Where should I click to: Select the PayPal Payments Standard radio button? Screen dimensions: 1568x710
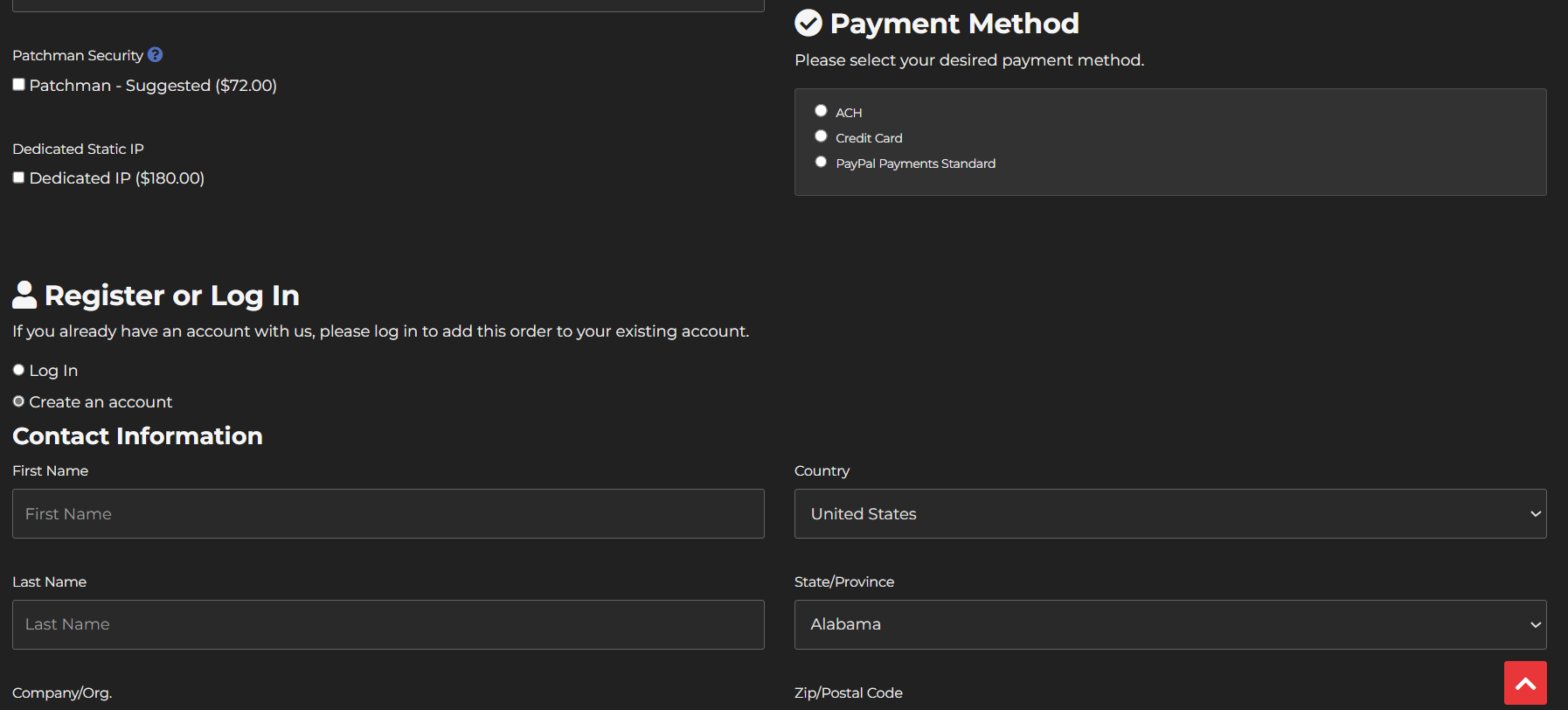(821, 162)
